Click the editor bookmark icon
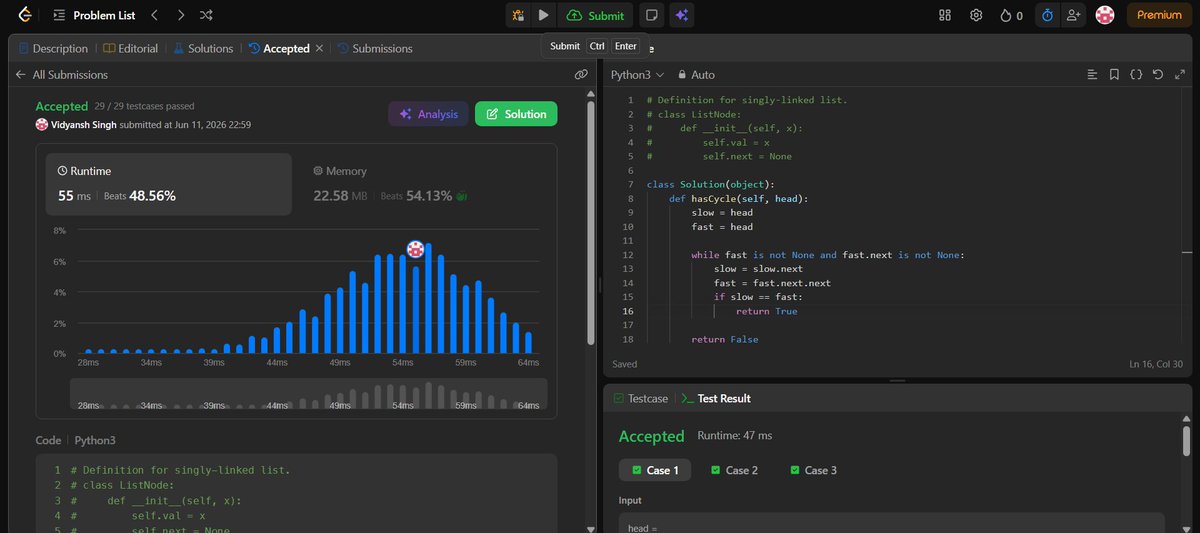Screen dimensions: 1200x533 pos(1114,75)
